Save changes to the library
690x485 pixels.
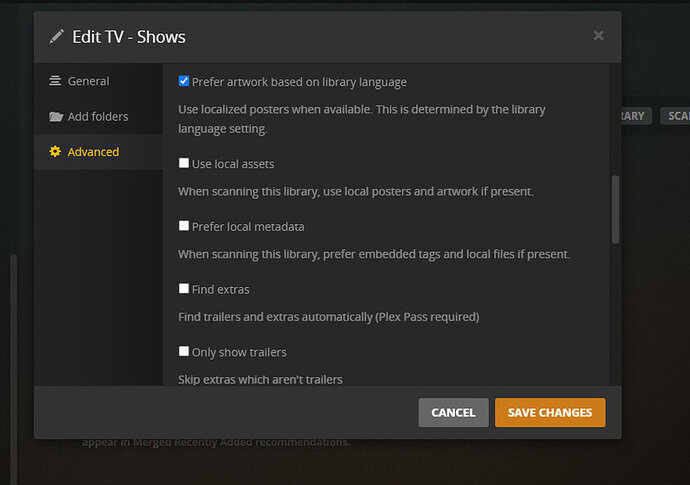click(550, 412)
